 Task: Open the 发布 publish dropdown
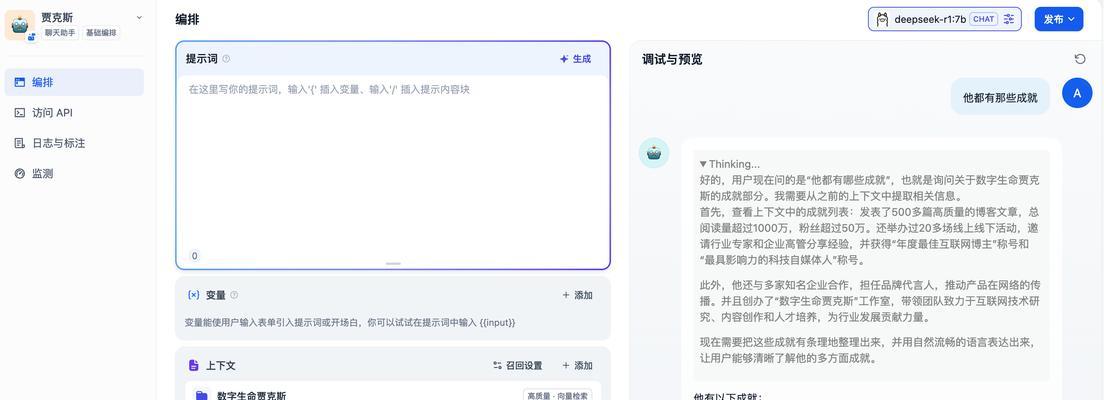1059,19
